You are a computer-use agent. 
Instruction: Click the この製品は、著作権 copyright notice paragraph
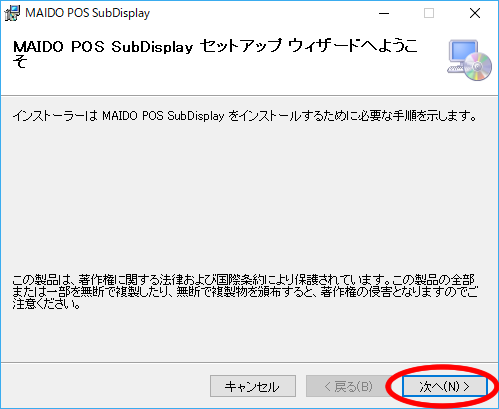click(x=245, y=292)
